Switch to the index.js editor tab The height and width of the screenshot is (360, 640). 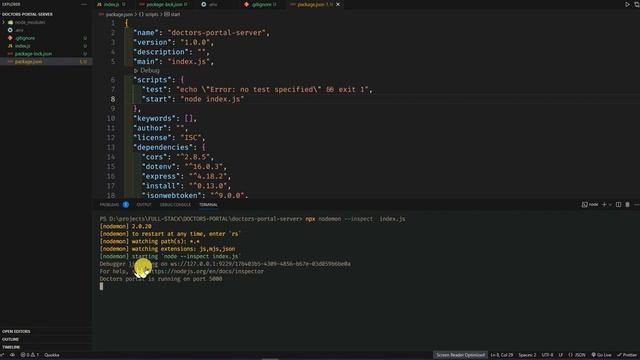click(111, 4)
